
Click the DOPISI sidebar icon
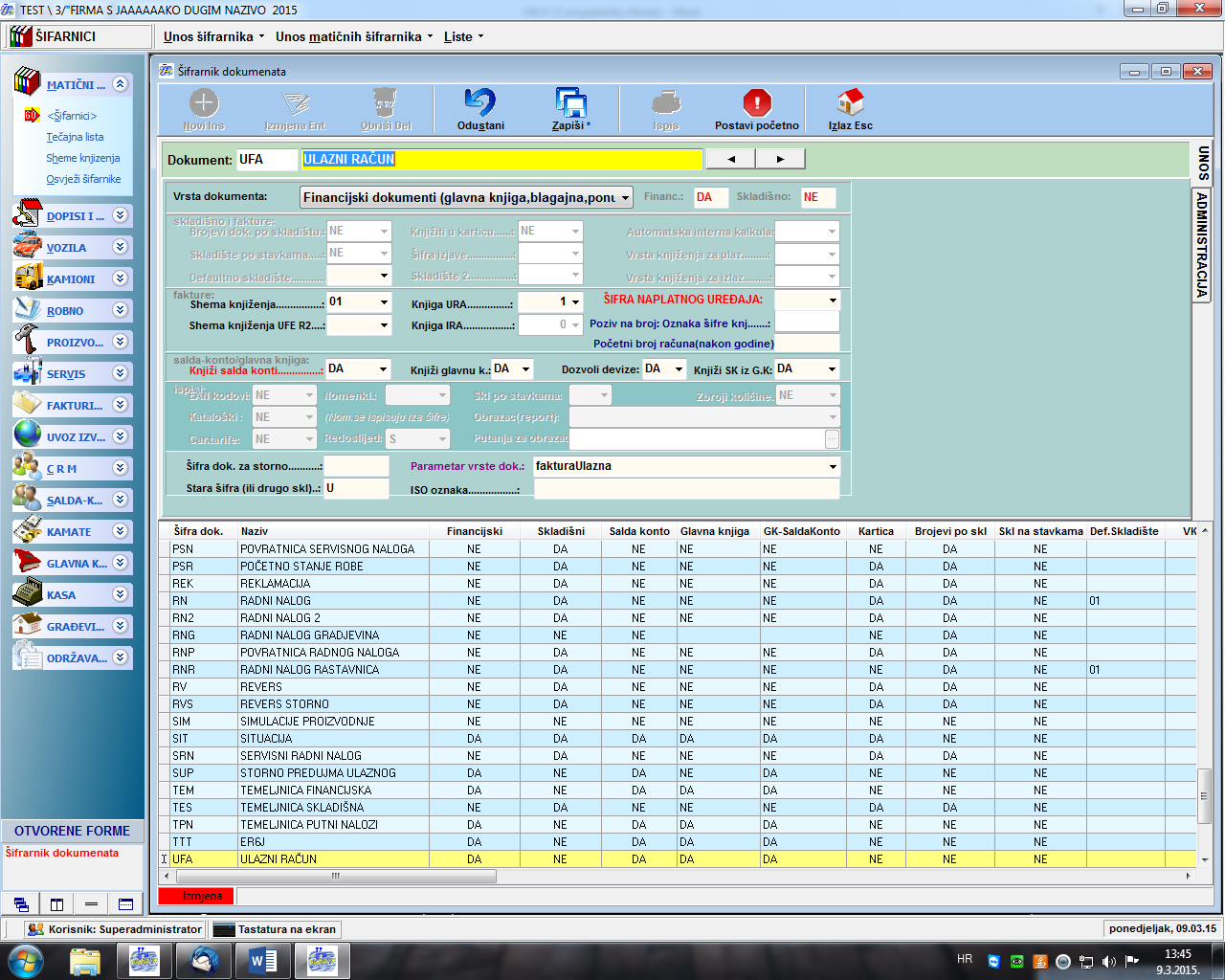pos(27,214)
